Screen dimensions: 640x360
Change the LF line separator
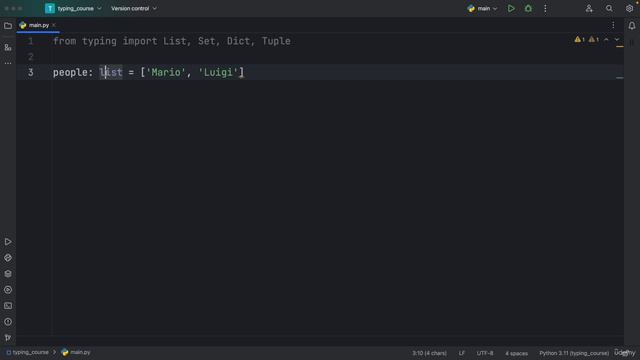[462, 353]
